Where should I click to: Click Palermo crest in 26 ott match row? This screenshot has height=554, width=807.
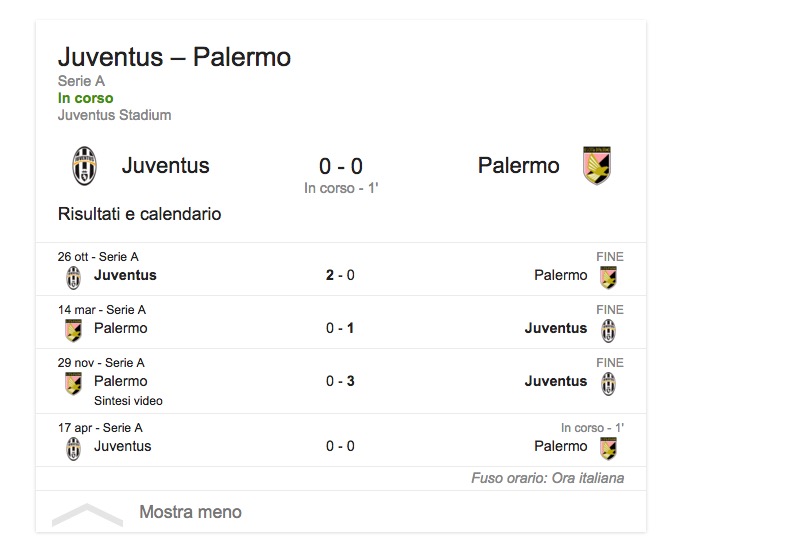[x=608, y=277]
